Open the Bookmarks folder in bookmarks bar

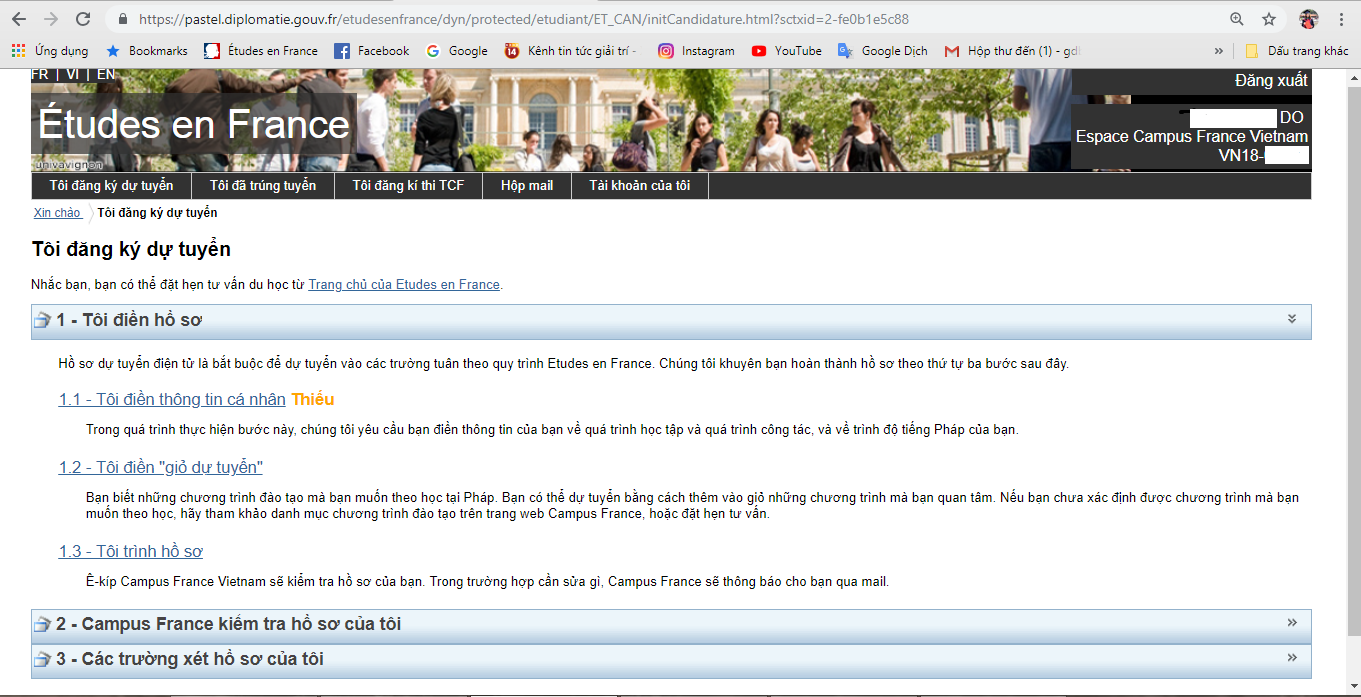click(147, 51)
